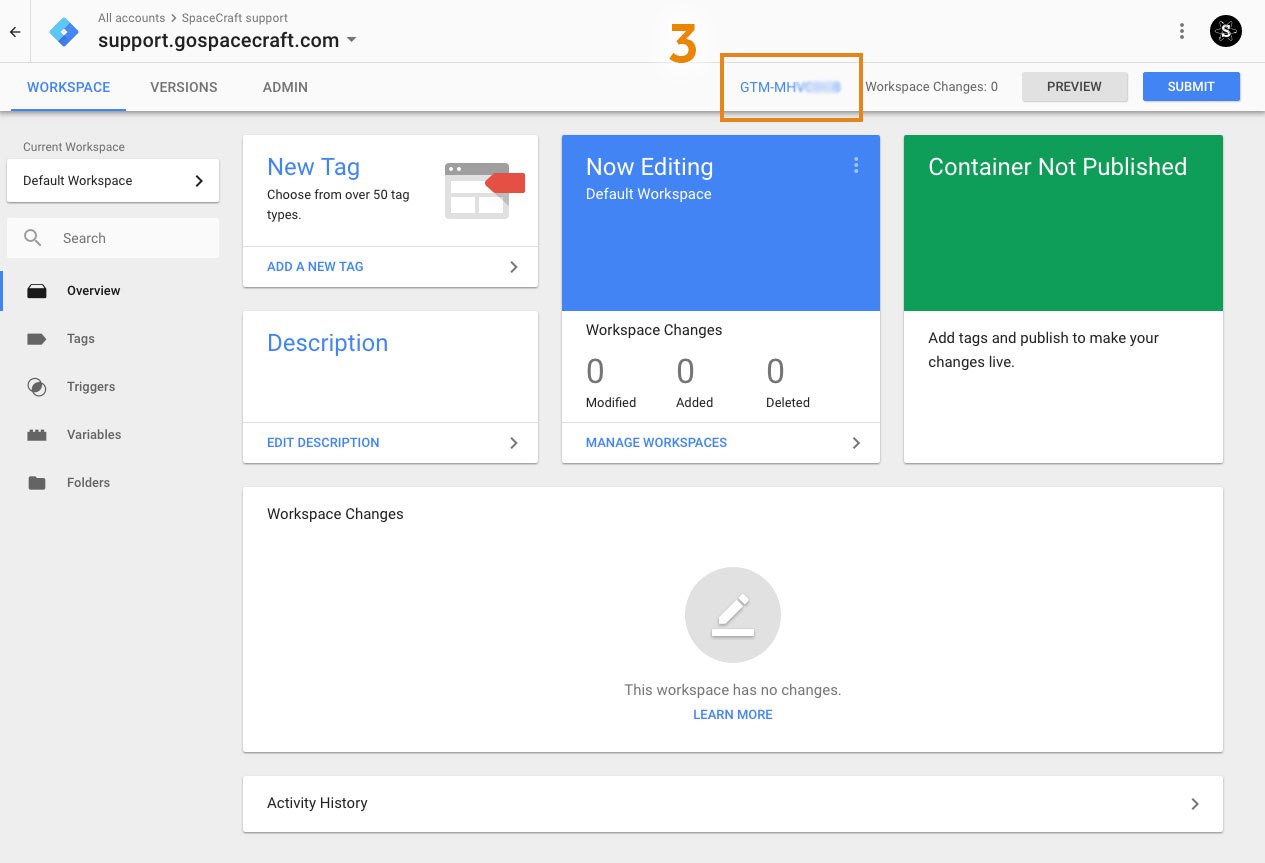The width and height of the screenshot is (1265, 863).
Task: Click the GTM container ID link
Action: (790, 87)
